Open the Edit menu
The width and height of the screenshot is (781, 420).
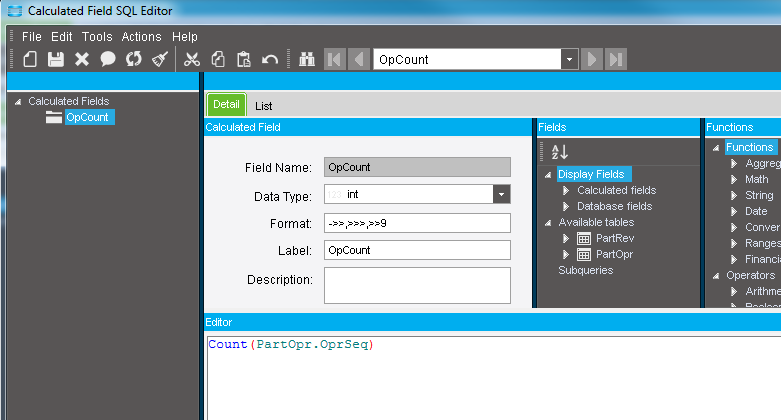coord(62,37)
